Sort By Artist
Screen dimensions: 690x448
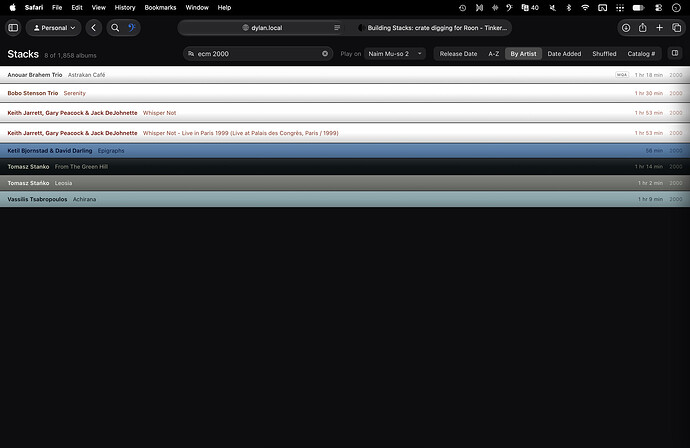point(523,54)
